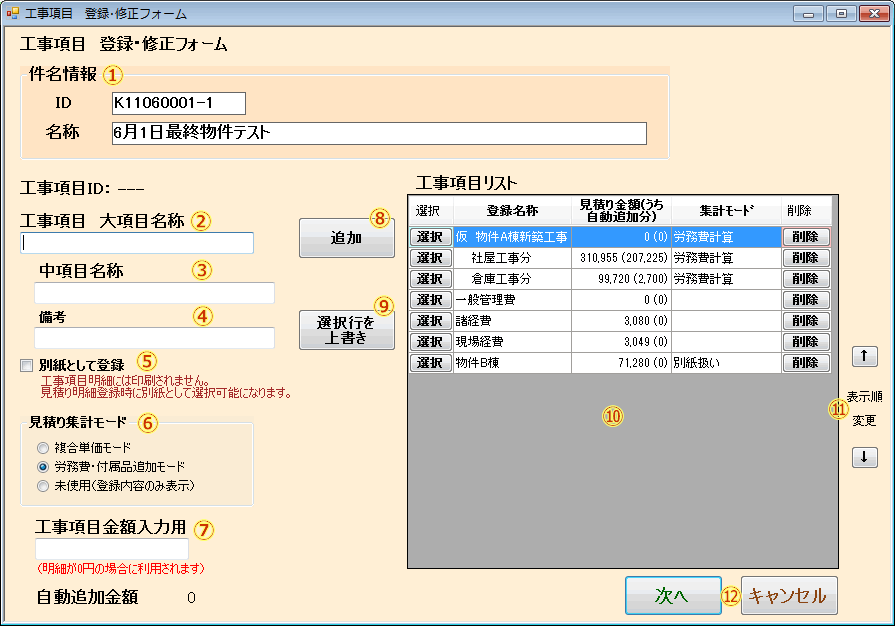The width and height of the screenshot is (895, 626).
Task: Delete the 倉庫工事分 row
Action: [806, 279]
